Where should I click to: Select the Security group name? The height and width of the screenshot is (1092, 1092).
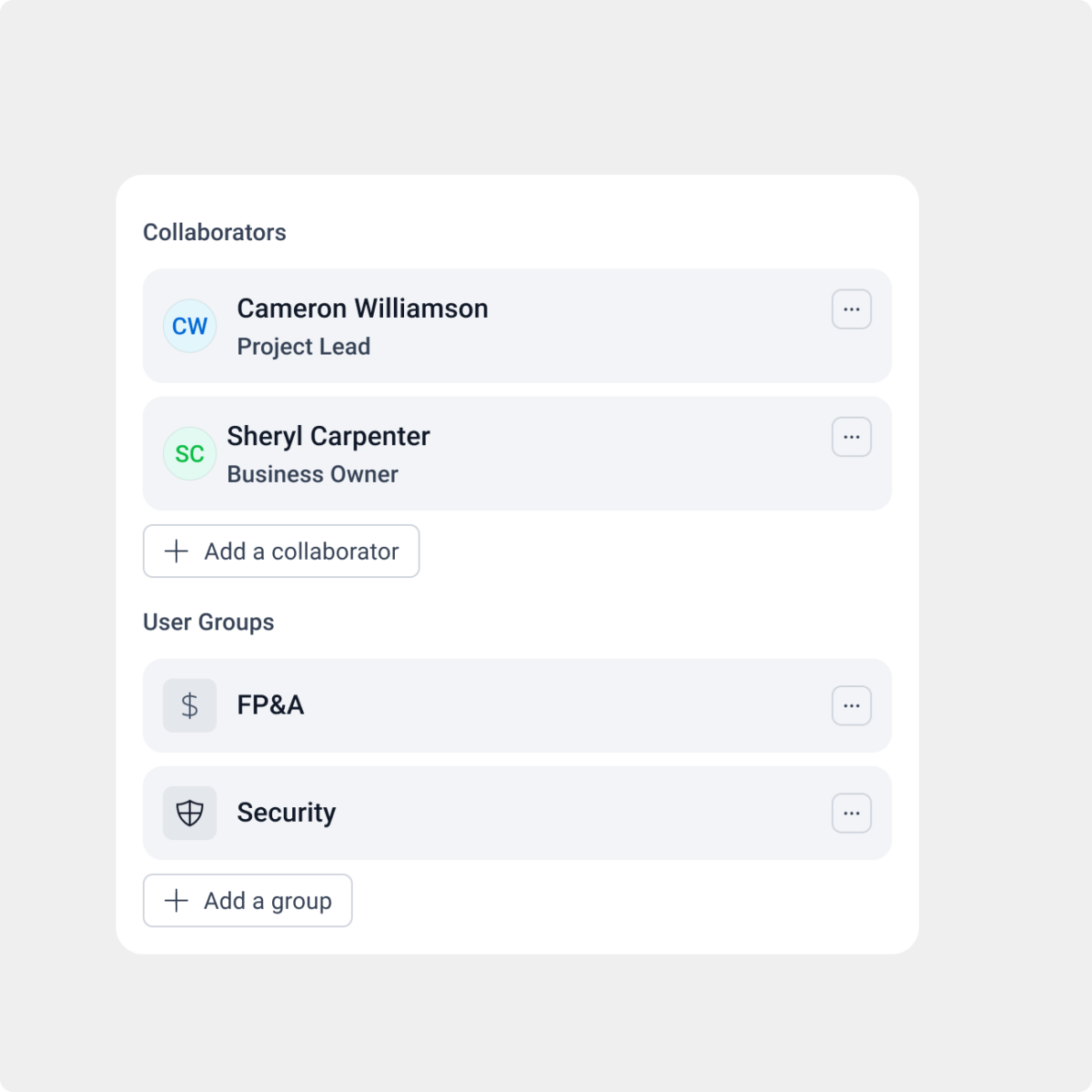286,813
